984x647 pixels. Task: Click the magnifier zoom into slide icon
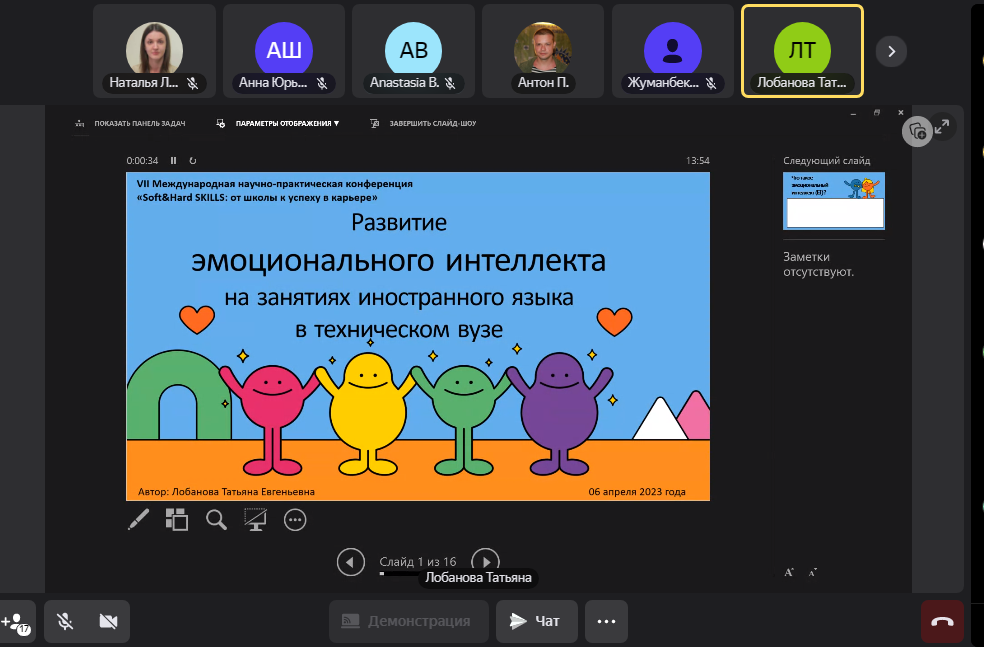[x=216, y=519]
